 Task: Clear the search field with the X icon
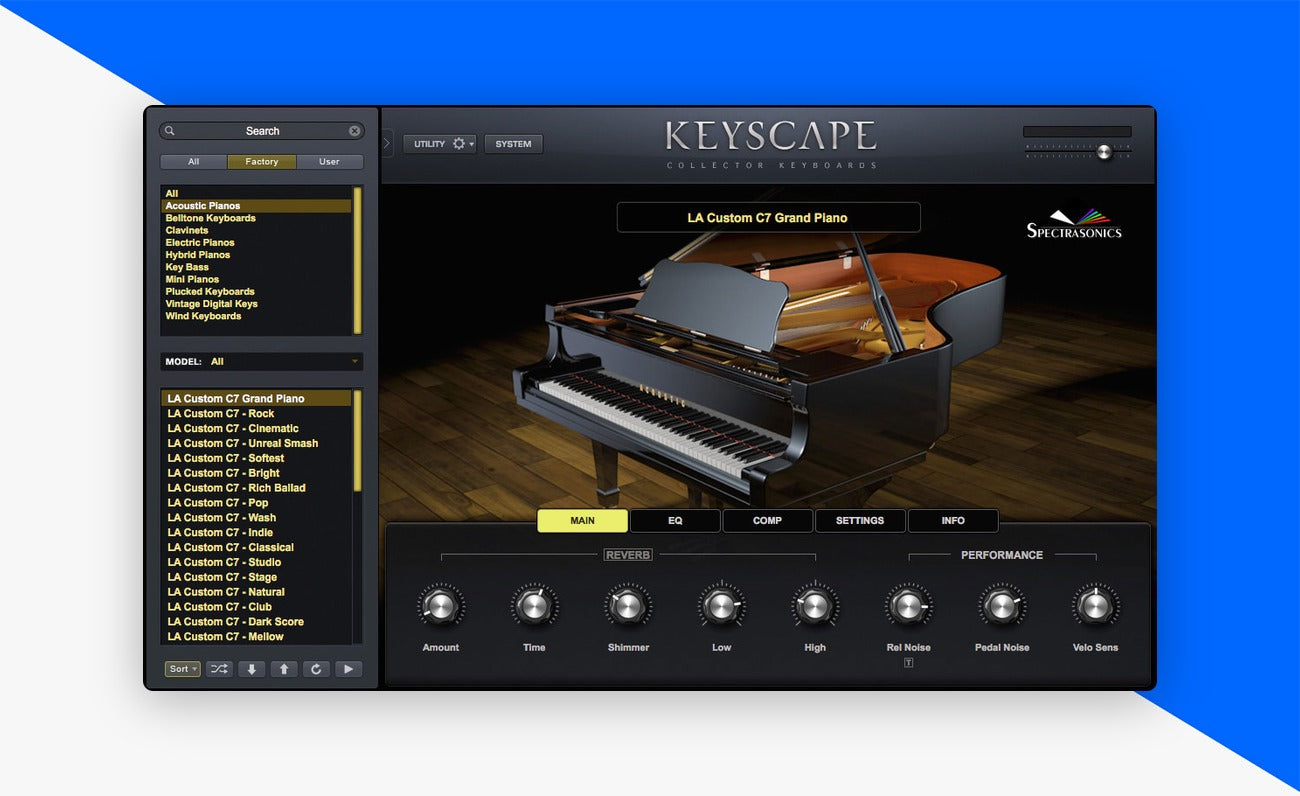click(x=354, y=131)
